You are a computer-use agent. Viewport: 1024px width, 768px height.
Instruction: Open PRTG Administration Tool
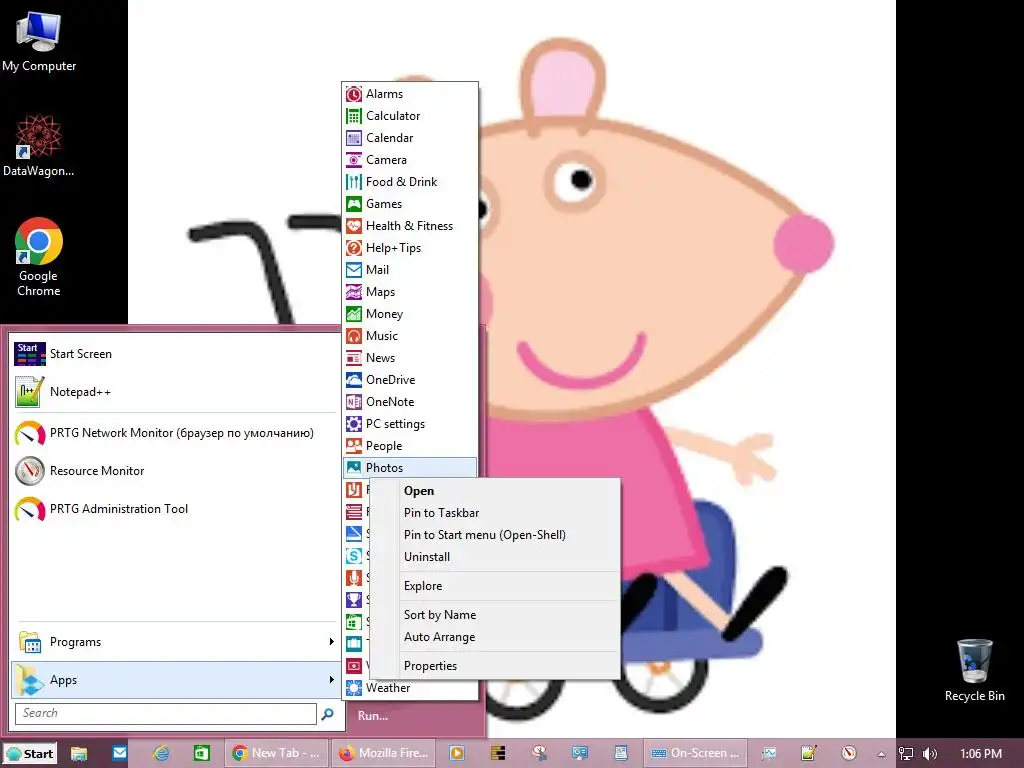click(x=174, y=509)
